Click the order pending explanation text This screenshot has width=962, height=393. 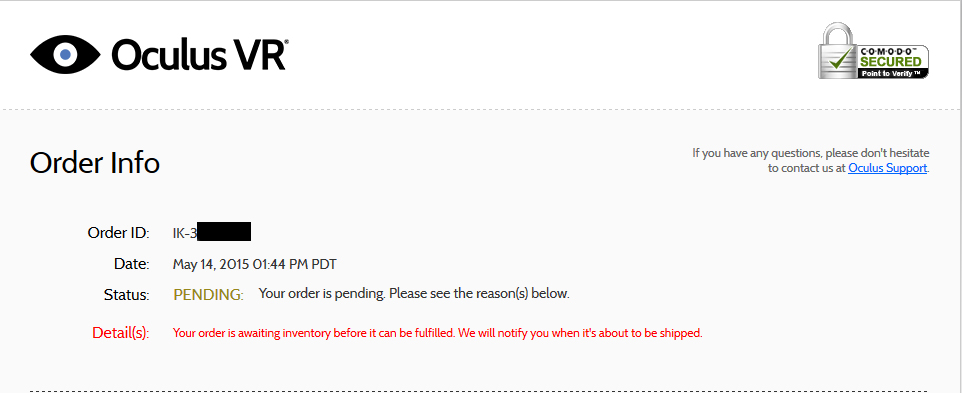click(x=414, y=294)
